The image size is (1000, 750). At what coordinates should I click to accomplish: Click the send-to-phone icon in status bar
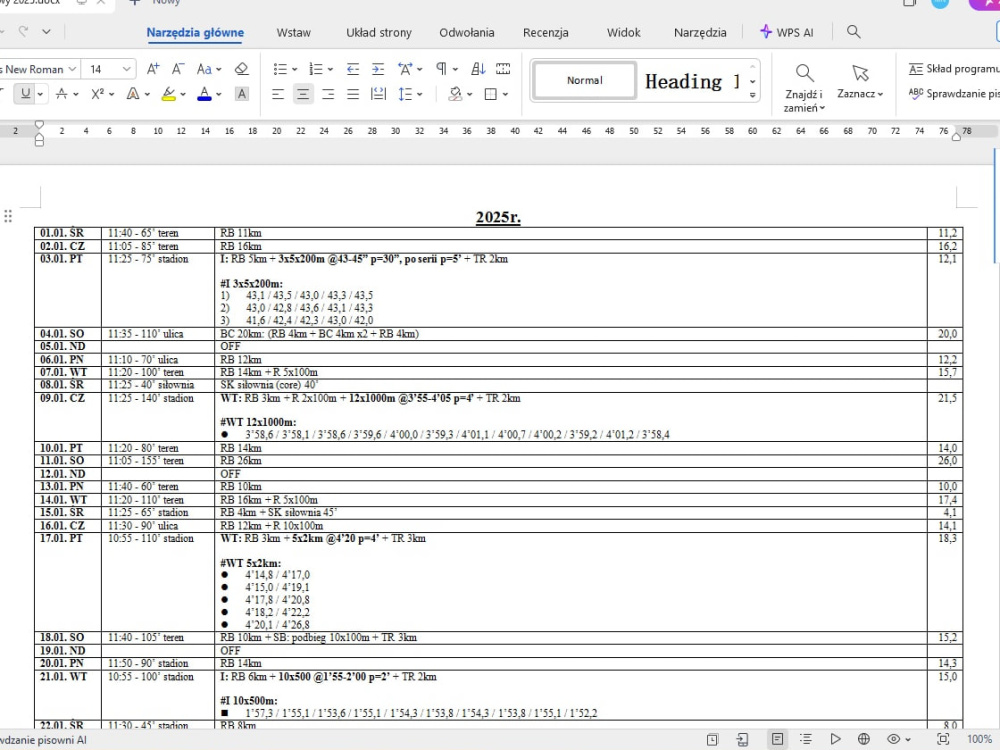742,739
